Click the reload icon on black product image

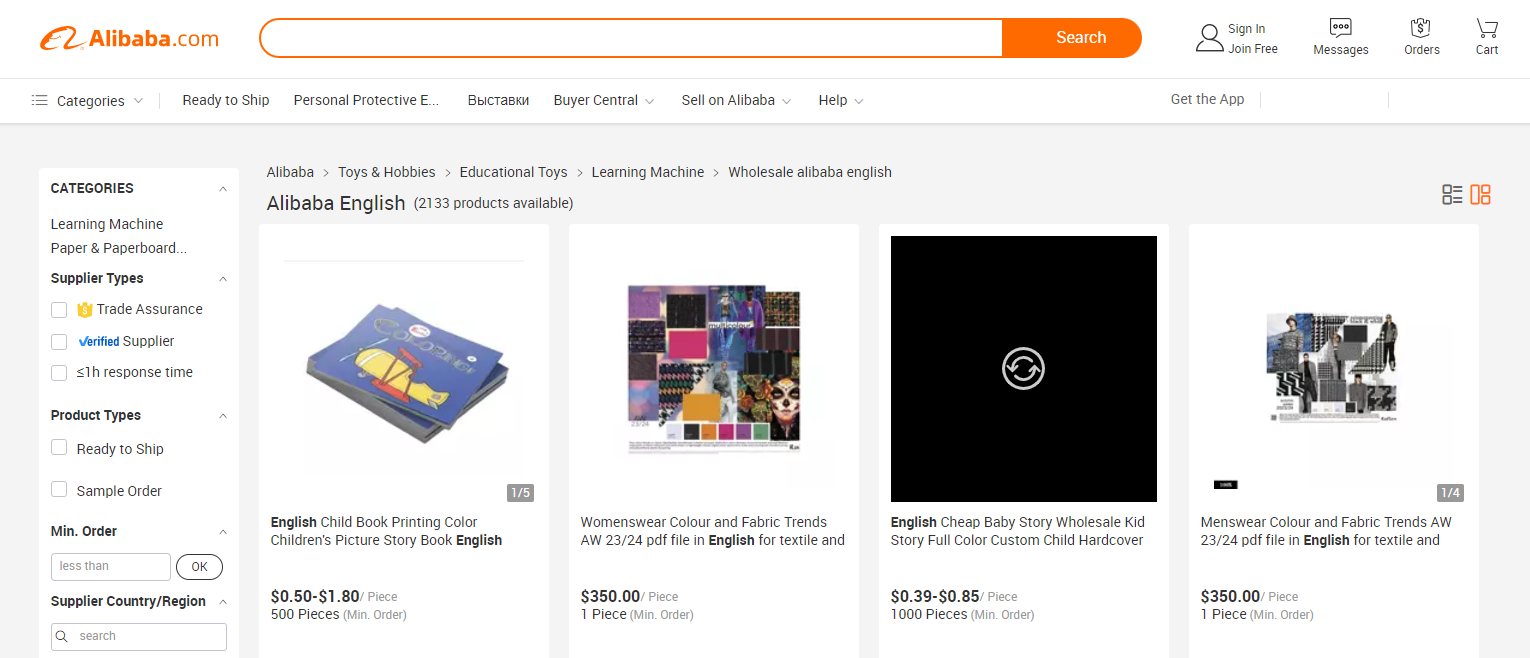point(1023,368)
